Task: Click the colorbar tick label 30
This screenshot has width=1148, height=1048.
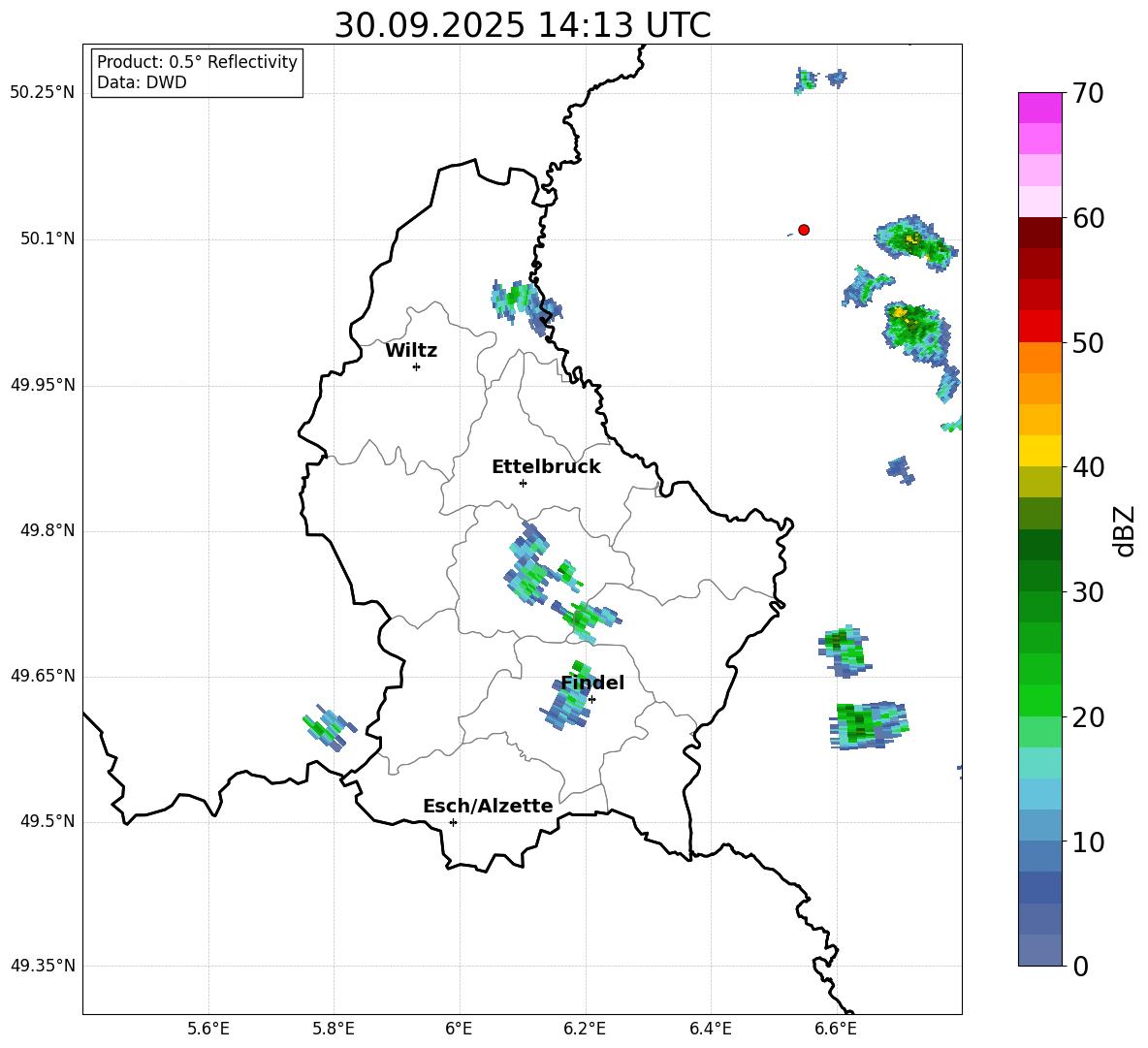Action: pyautogui.click(x=1088, y=592)
